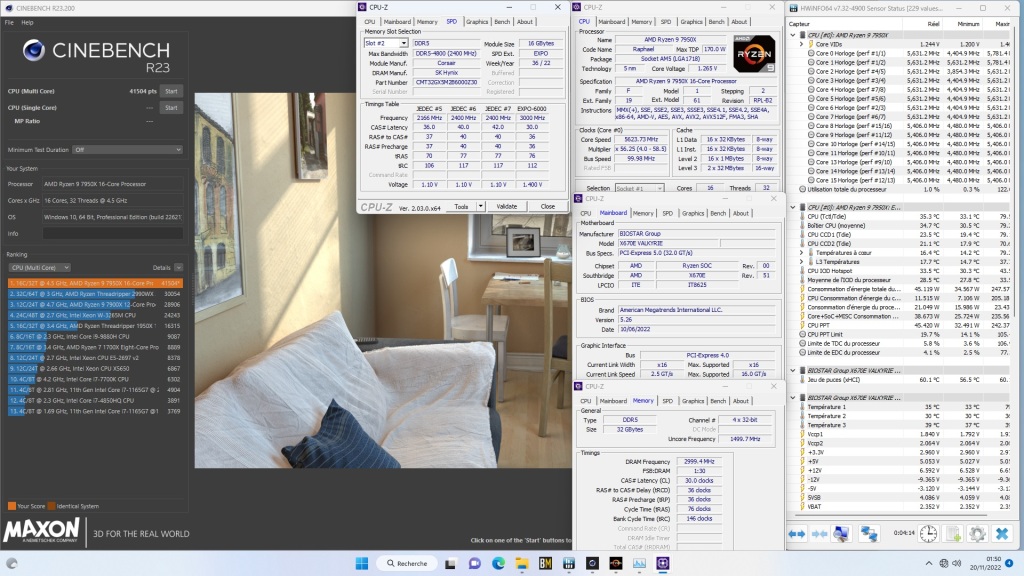Open the Details dropdown arrow in Ranking

[178, 268]
